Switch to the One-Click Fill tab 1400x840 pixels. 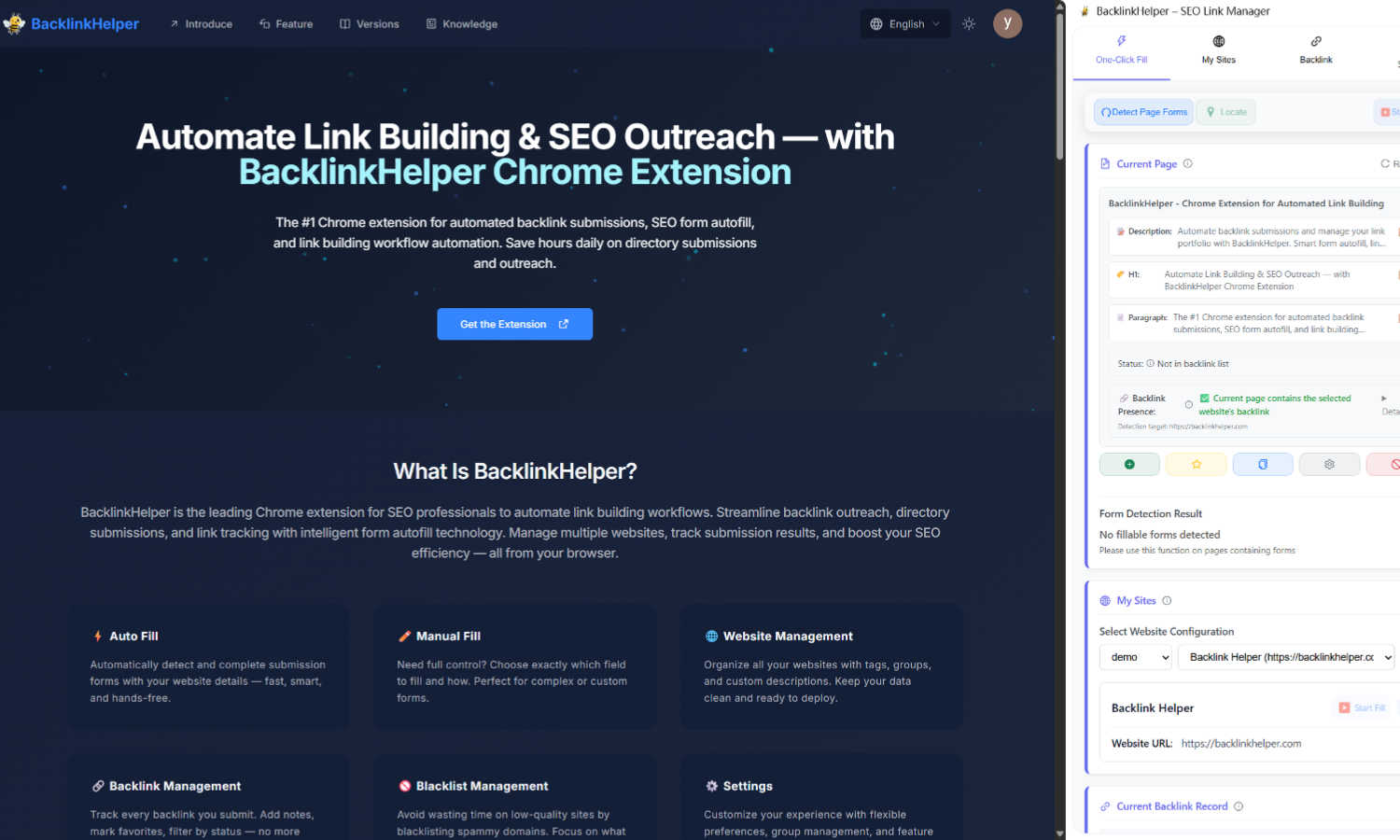pyautogui.click(x=1121, y=49)
